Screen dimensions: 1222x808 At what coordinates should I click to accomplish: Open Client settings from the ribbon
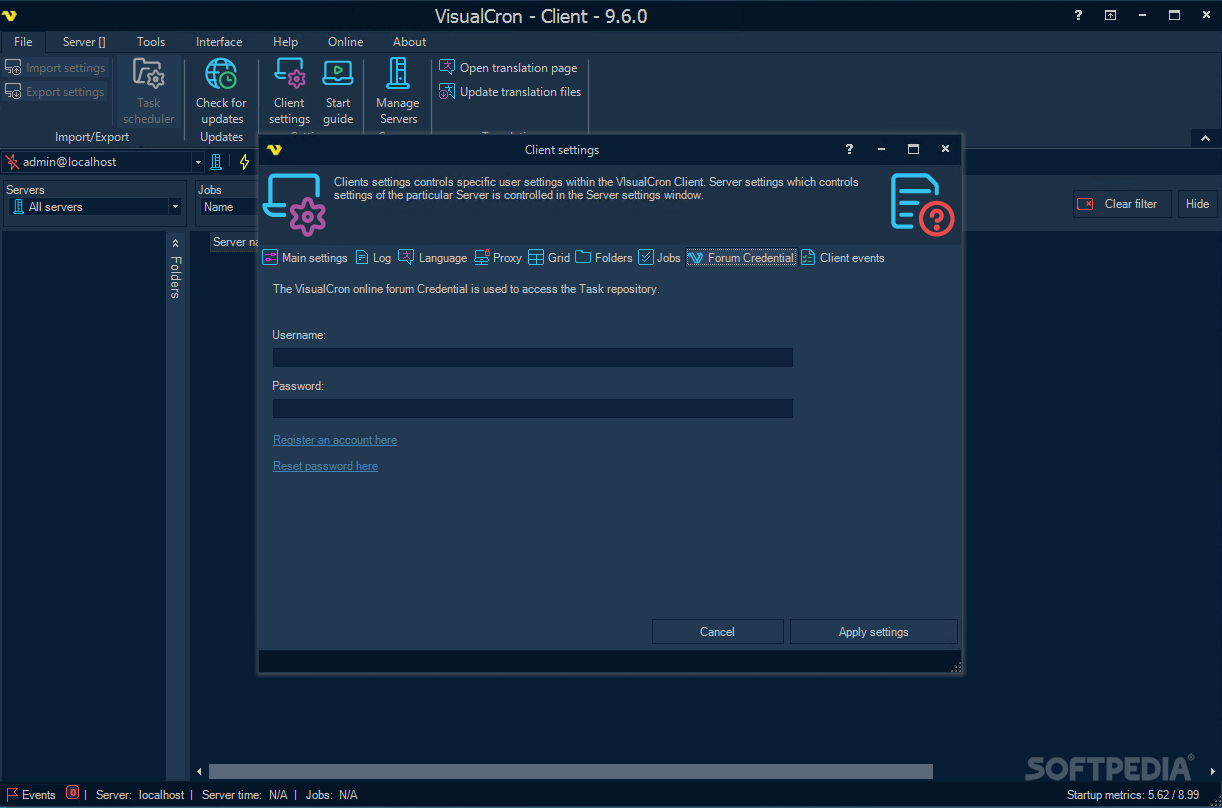pos(289,91)
